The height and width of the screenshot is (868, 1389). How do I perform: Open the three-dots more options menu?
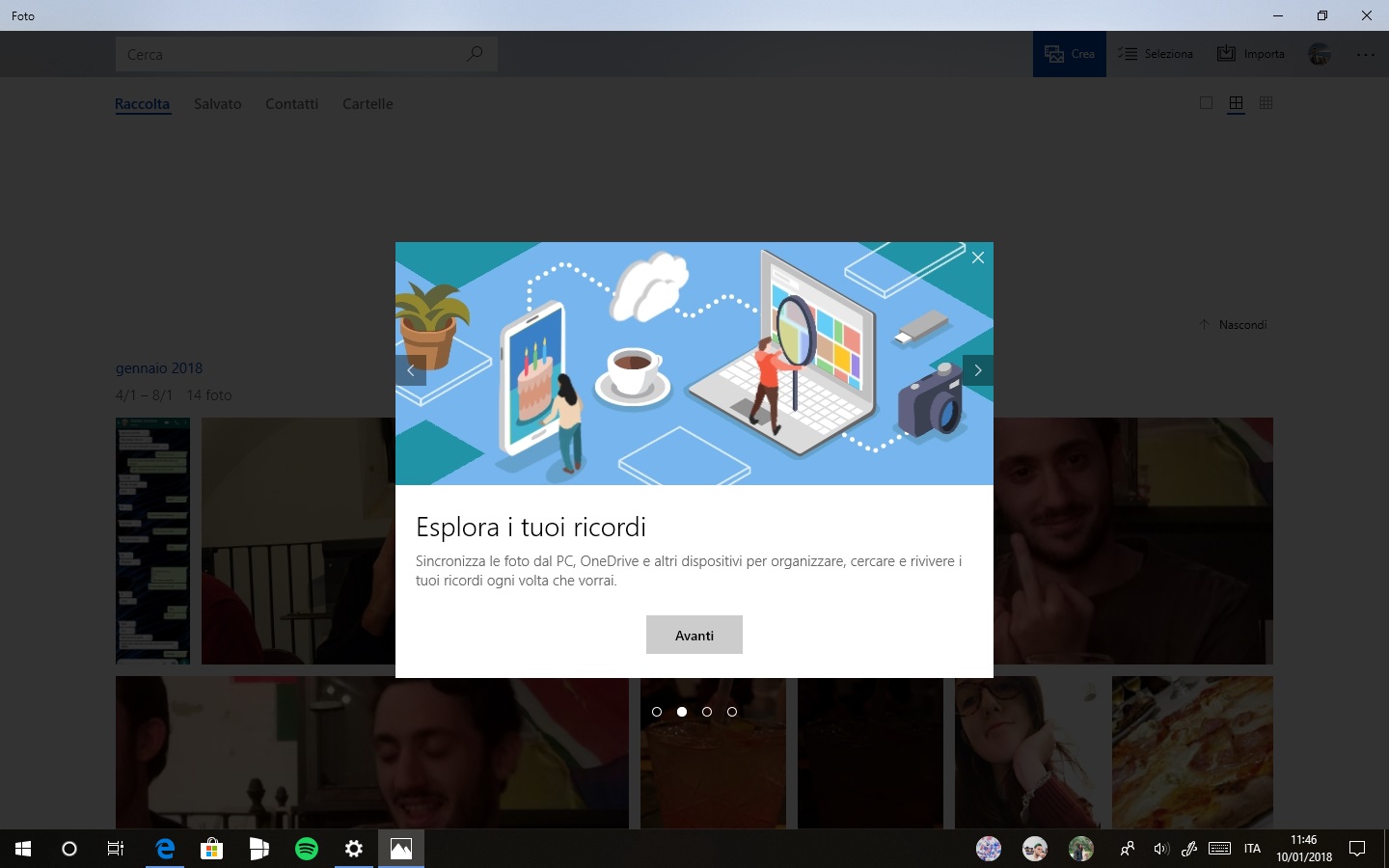click(x=1366, y=55)
